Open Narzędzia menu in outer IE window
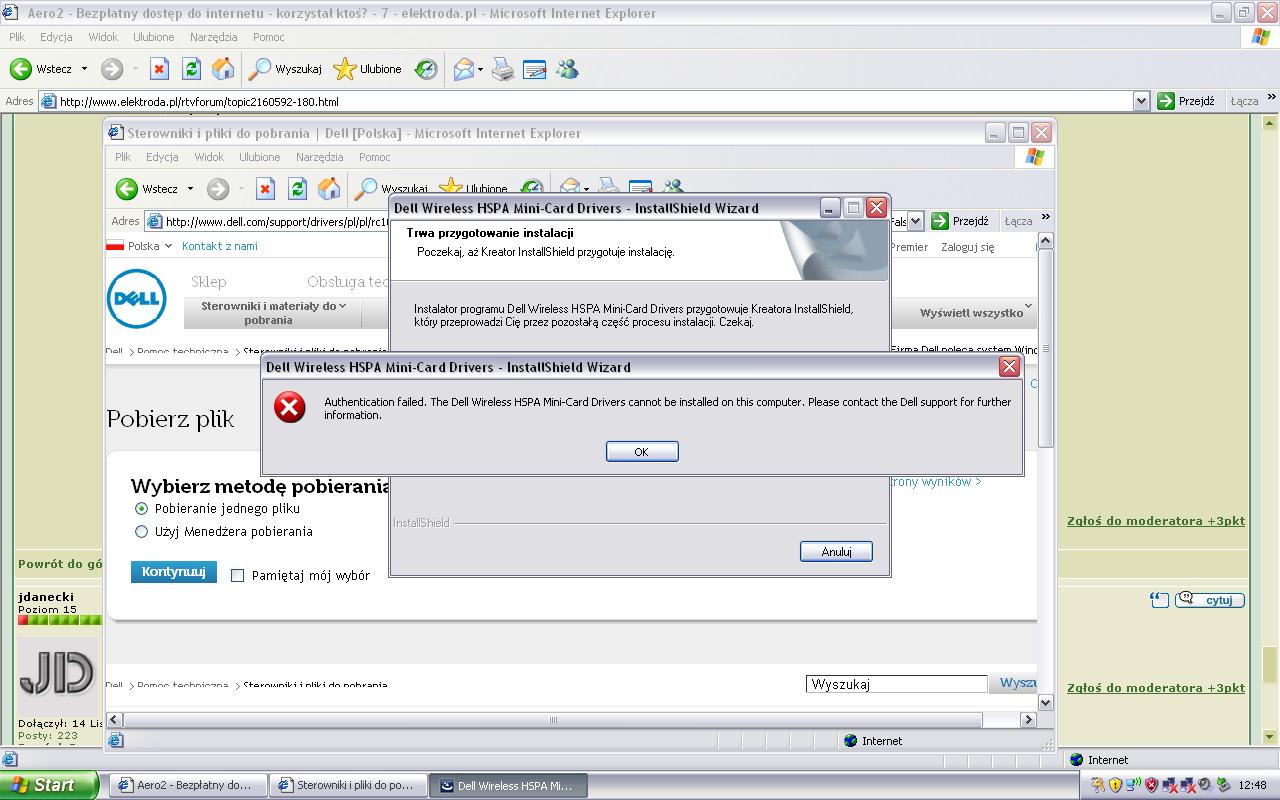 [x=214, y=37]
